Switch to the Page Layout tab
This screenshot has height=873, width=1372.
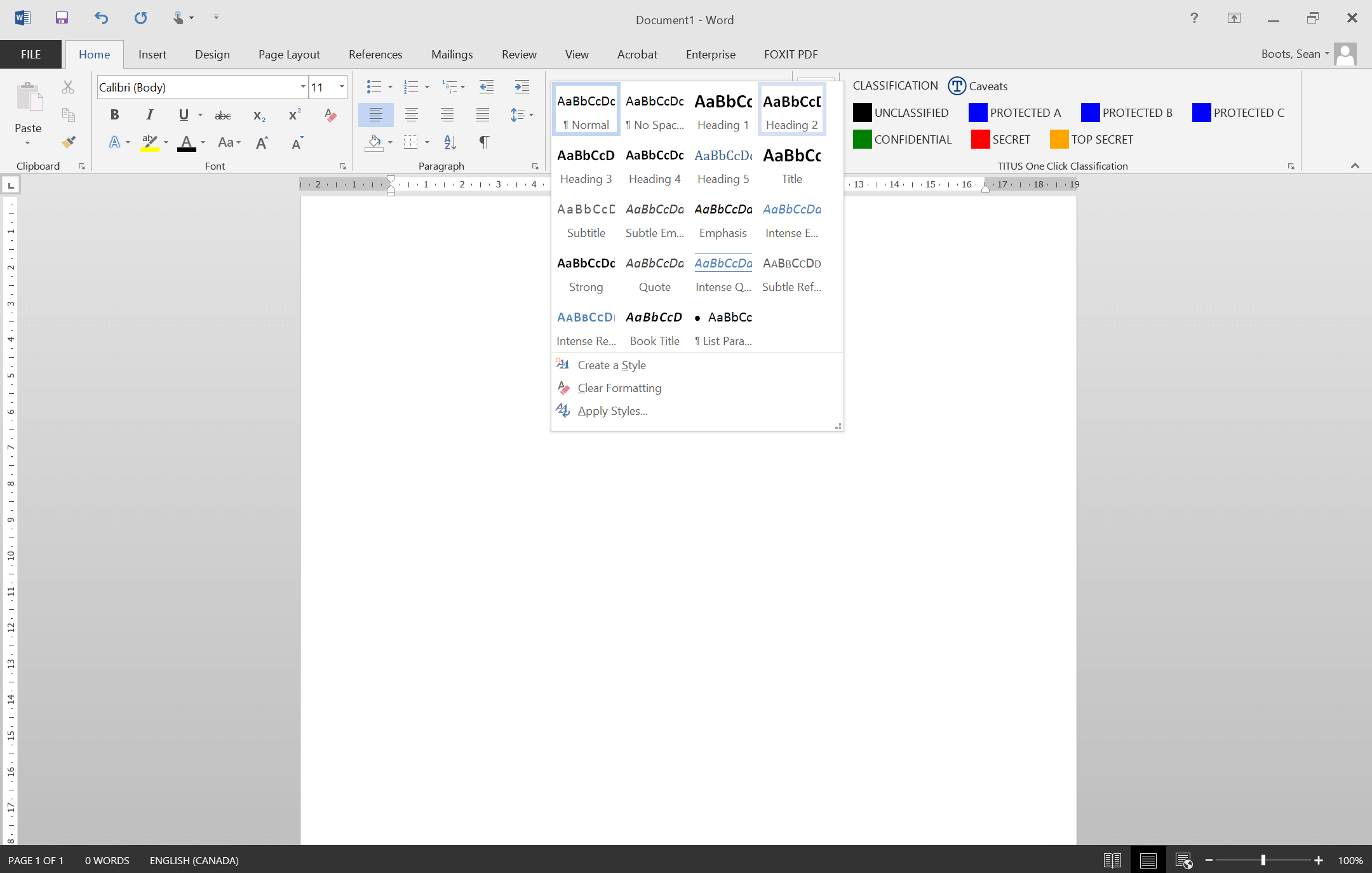click(289, 54)
